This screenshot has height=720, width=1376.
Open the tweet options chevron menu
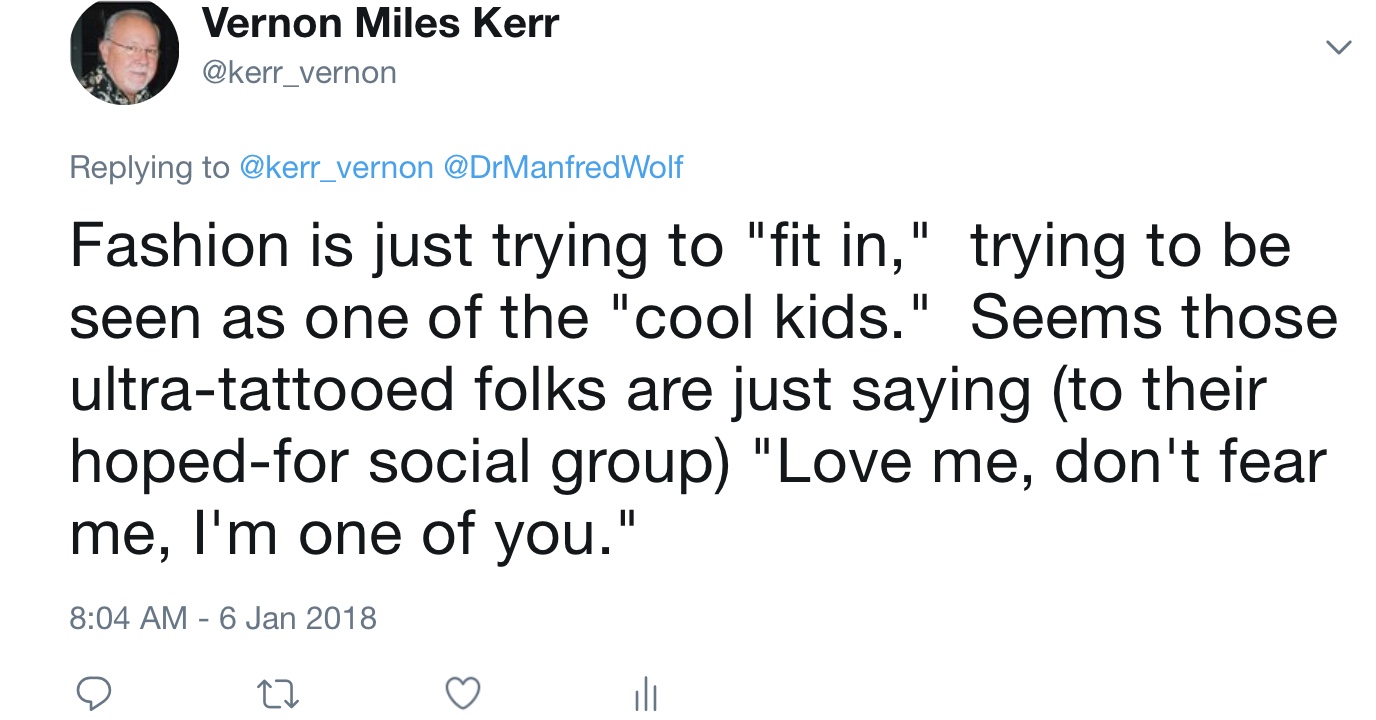point(1337,47)
